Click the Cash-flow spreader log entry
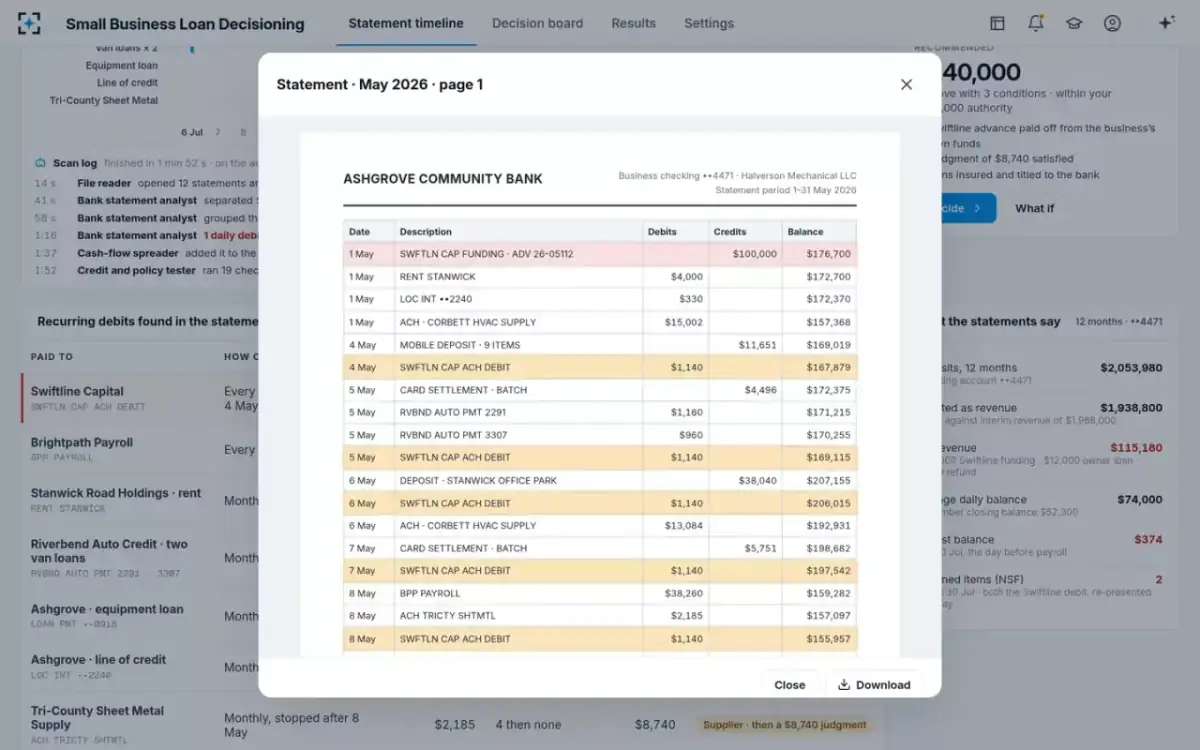Viewport: 1200px width, 750px height. pos(145,253)
